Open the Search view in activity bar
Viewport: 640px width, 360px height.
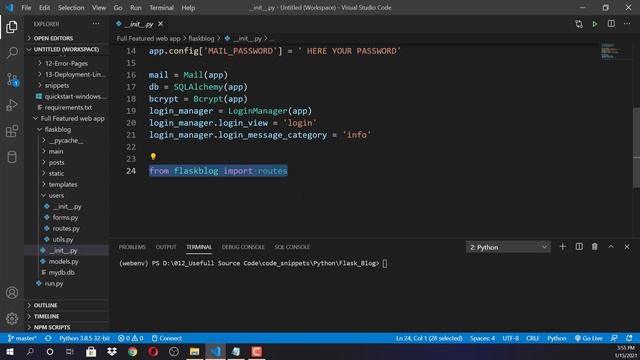click(x=12, y=53)
